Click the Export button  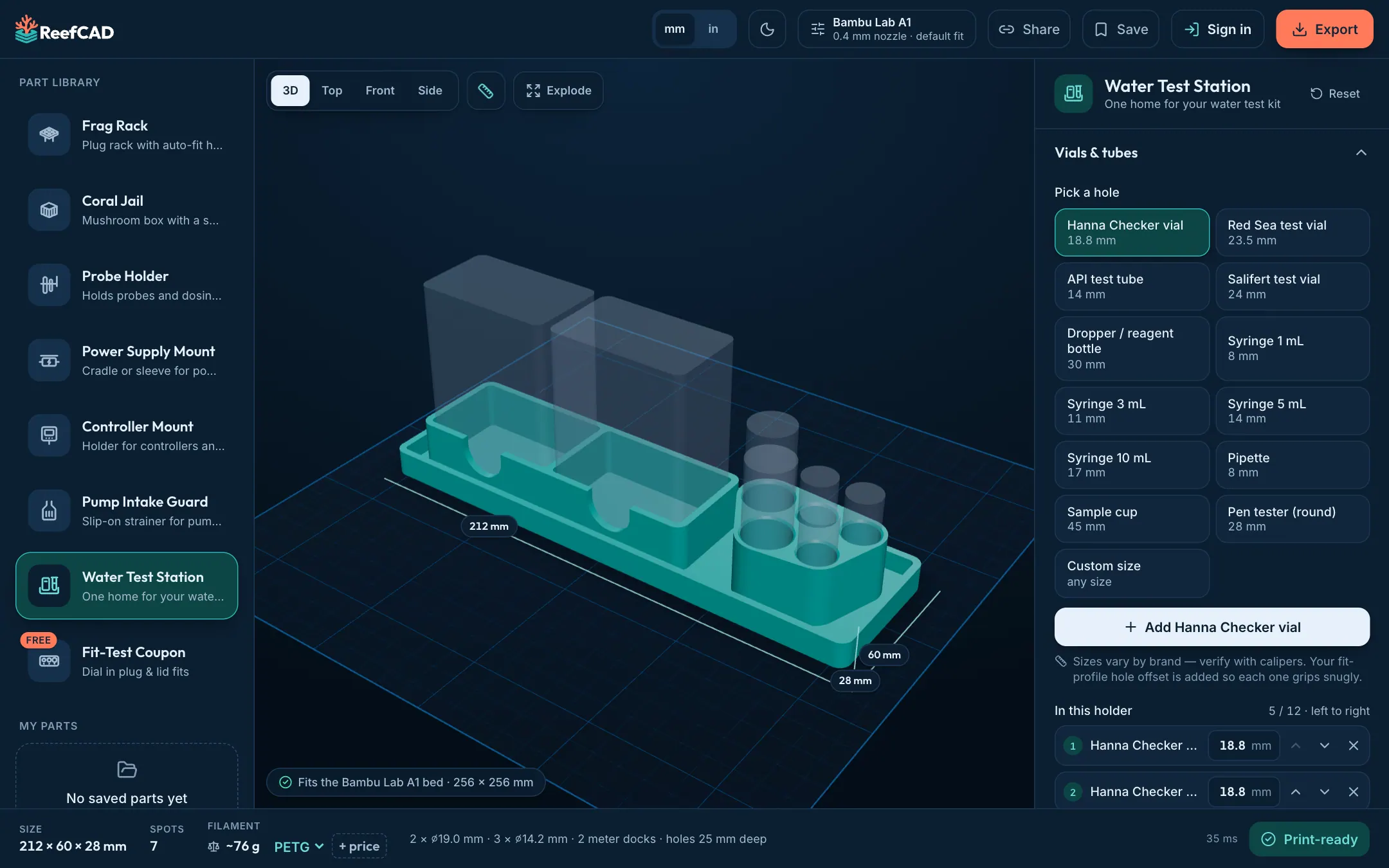point(1325,29)
